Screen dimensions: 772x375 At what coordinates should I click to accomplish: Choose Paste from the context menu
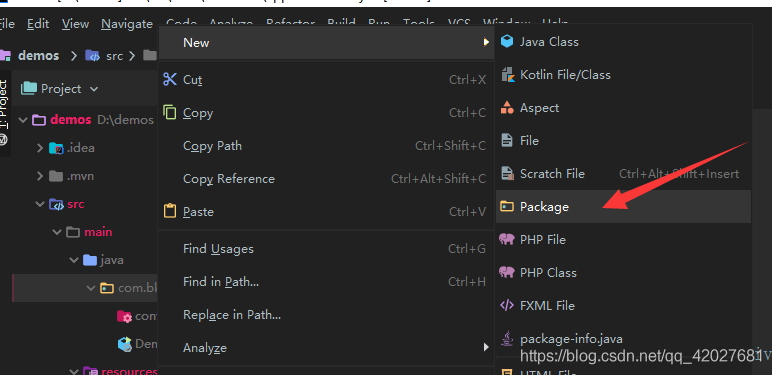click(326, 212)
